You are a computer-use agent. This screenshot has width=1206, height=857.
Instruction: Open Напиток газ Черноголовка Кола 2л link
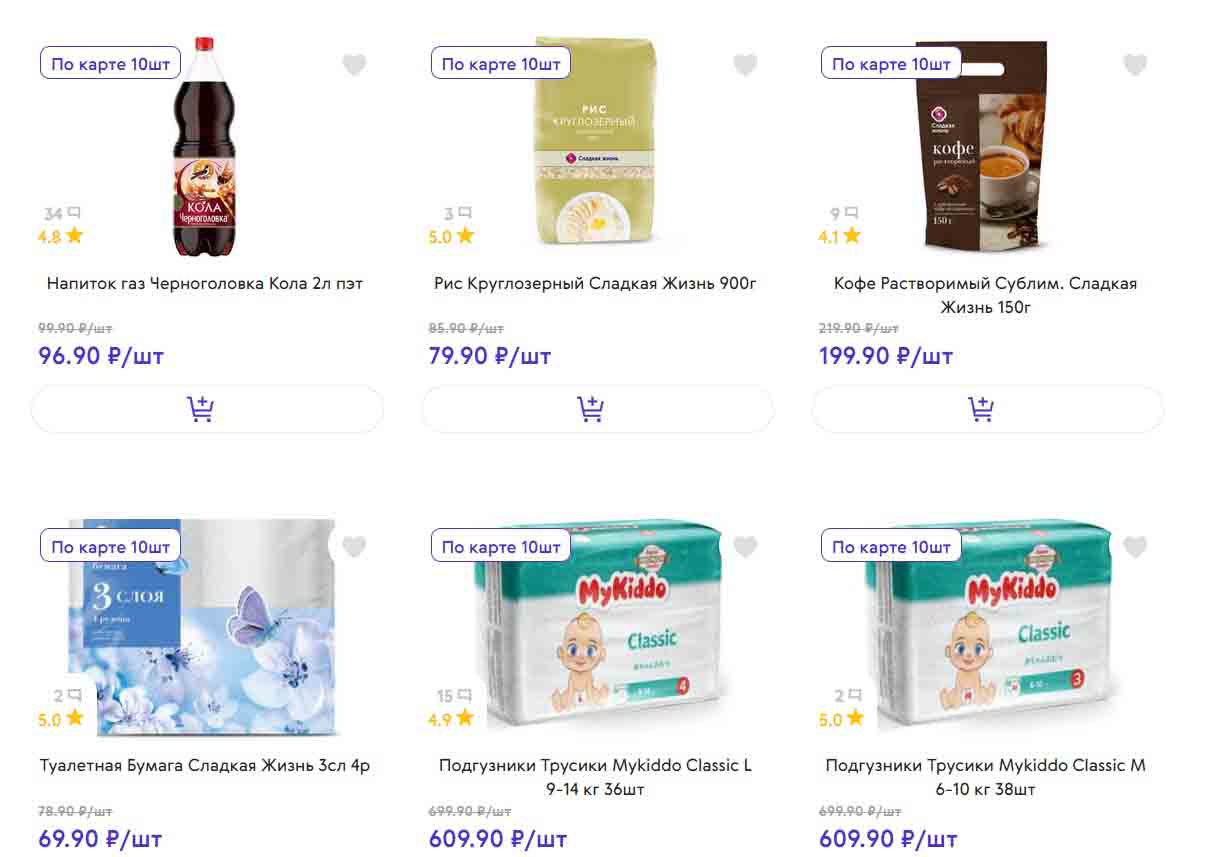[x=205, y=283]
